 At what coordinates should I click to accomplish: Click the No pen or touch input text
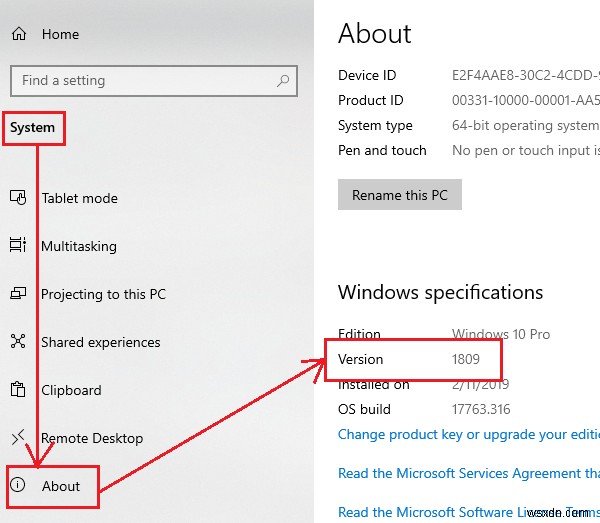click(x=526, y=150)
